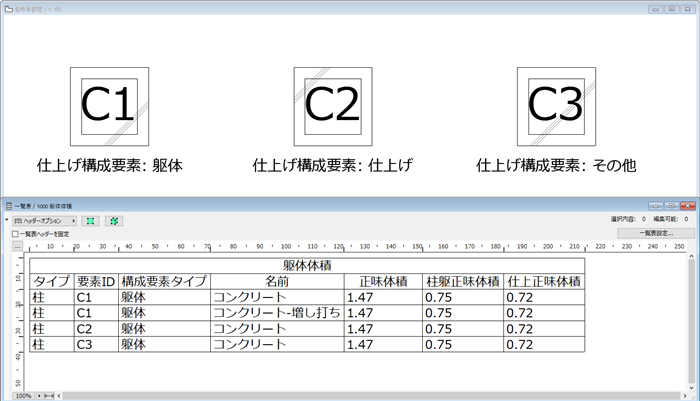
Task: Click the 0.75 cell in the C2 row
Action: point(463,329)
